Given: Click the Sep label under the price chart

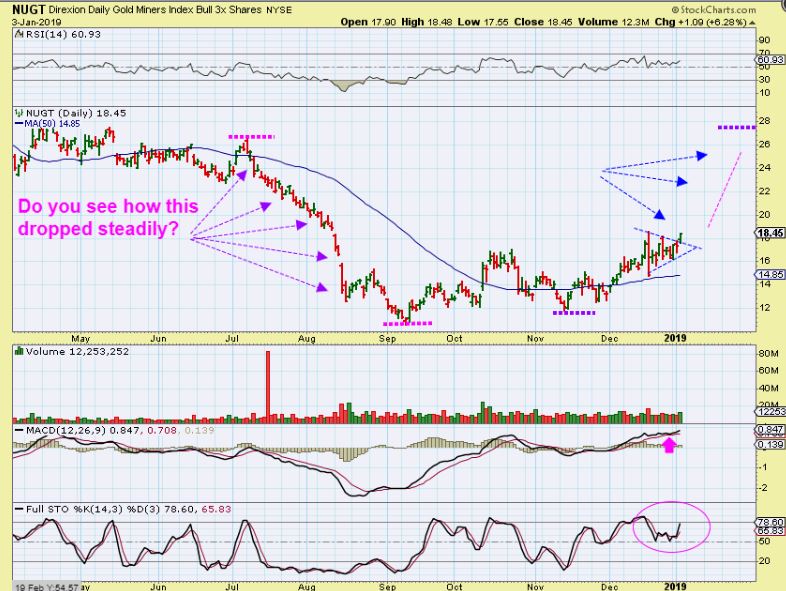Looking at the screenshot, I should (387, 338).
